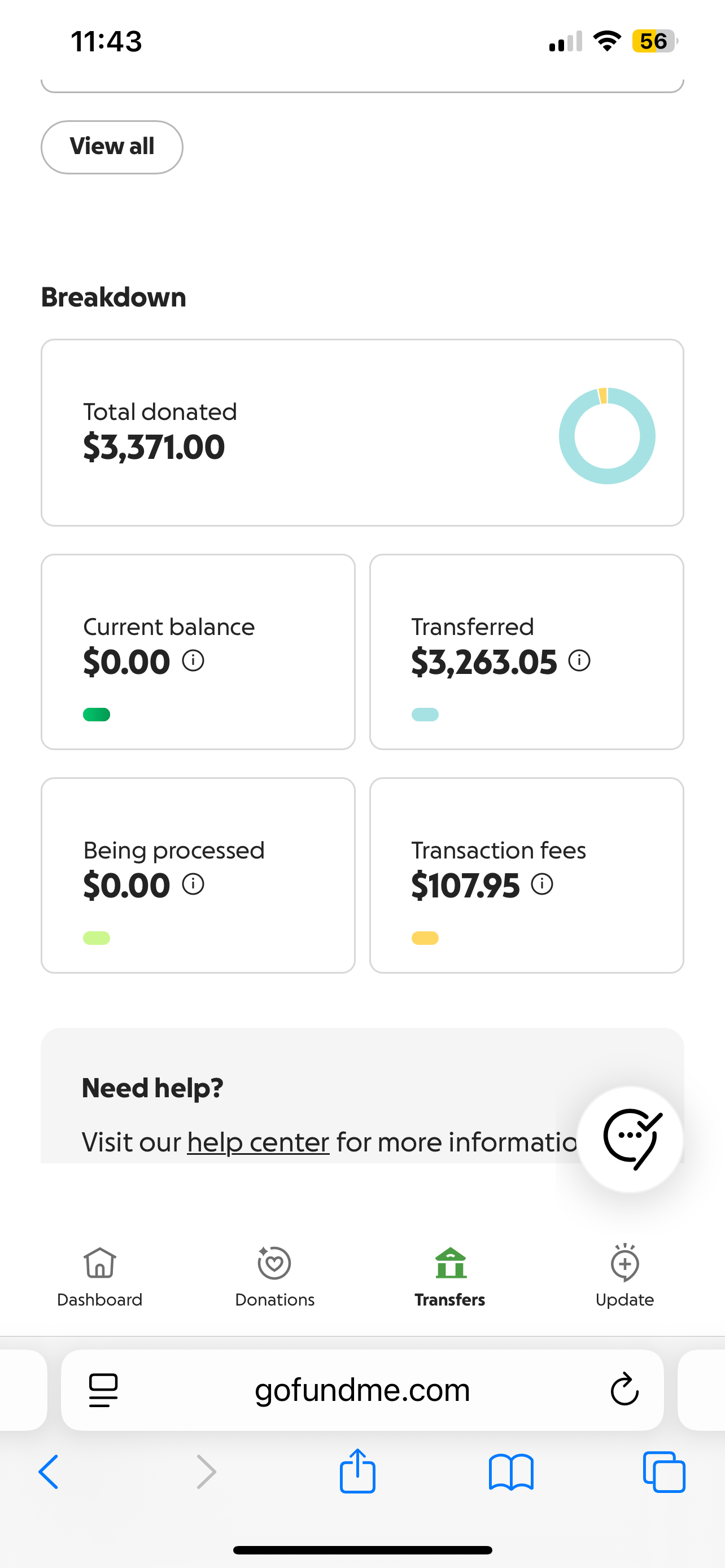Open the Transfers tab
The width and height of the screenshot is (725, 1568).
[450, 1275]
